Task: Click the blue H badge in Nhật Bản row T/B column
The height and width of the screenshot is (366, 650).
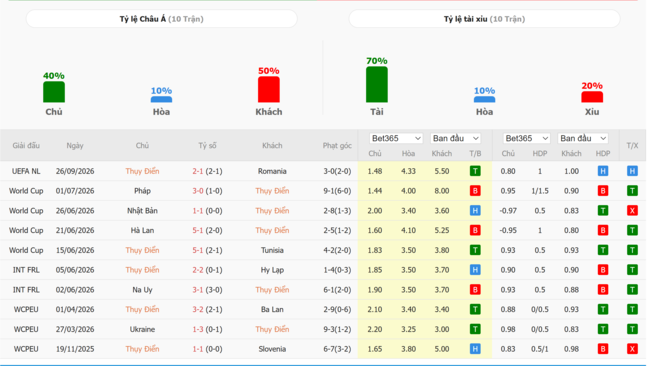Action: (475, 211)
